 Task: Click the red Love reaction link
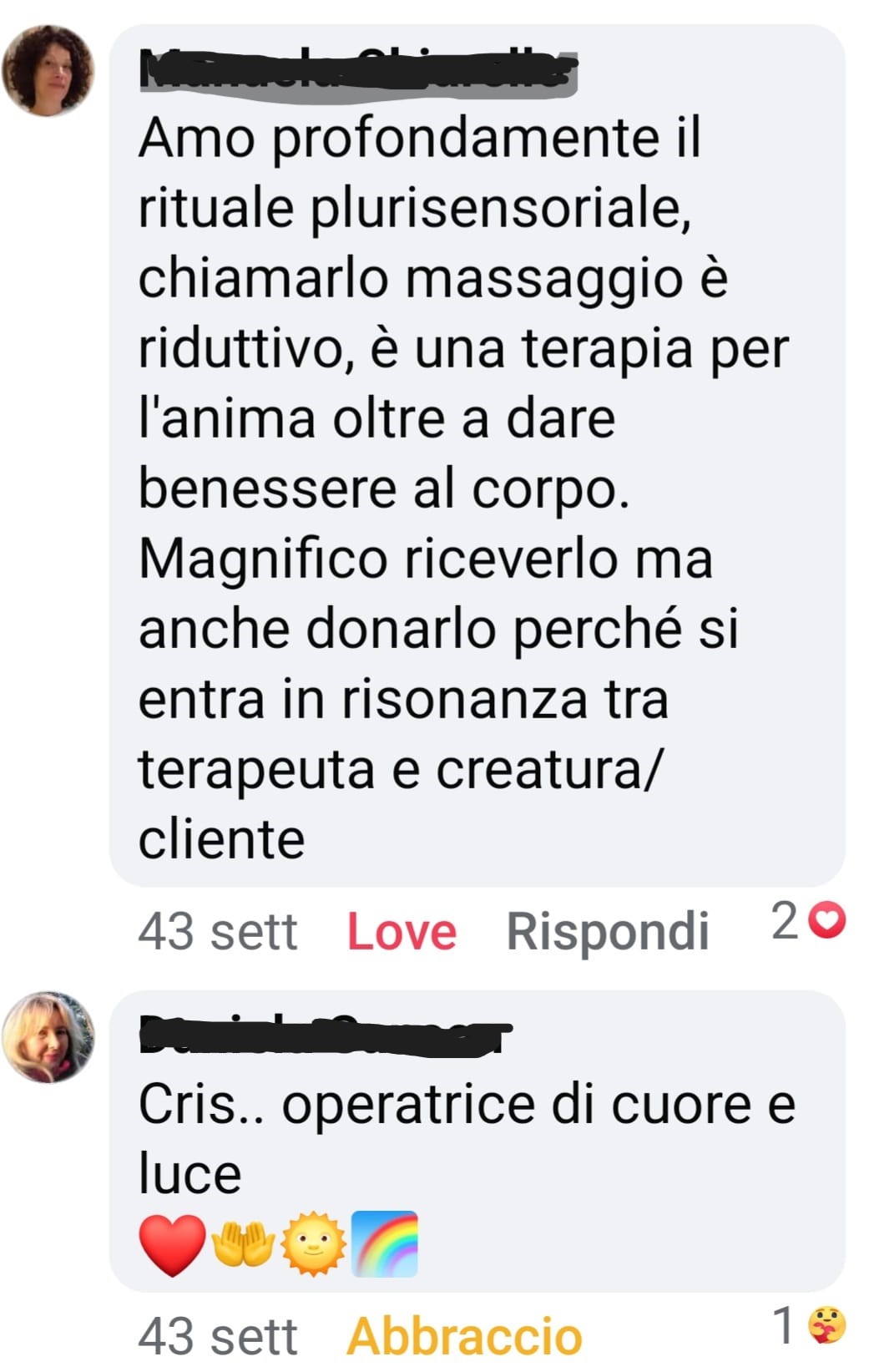[402, 931]
